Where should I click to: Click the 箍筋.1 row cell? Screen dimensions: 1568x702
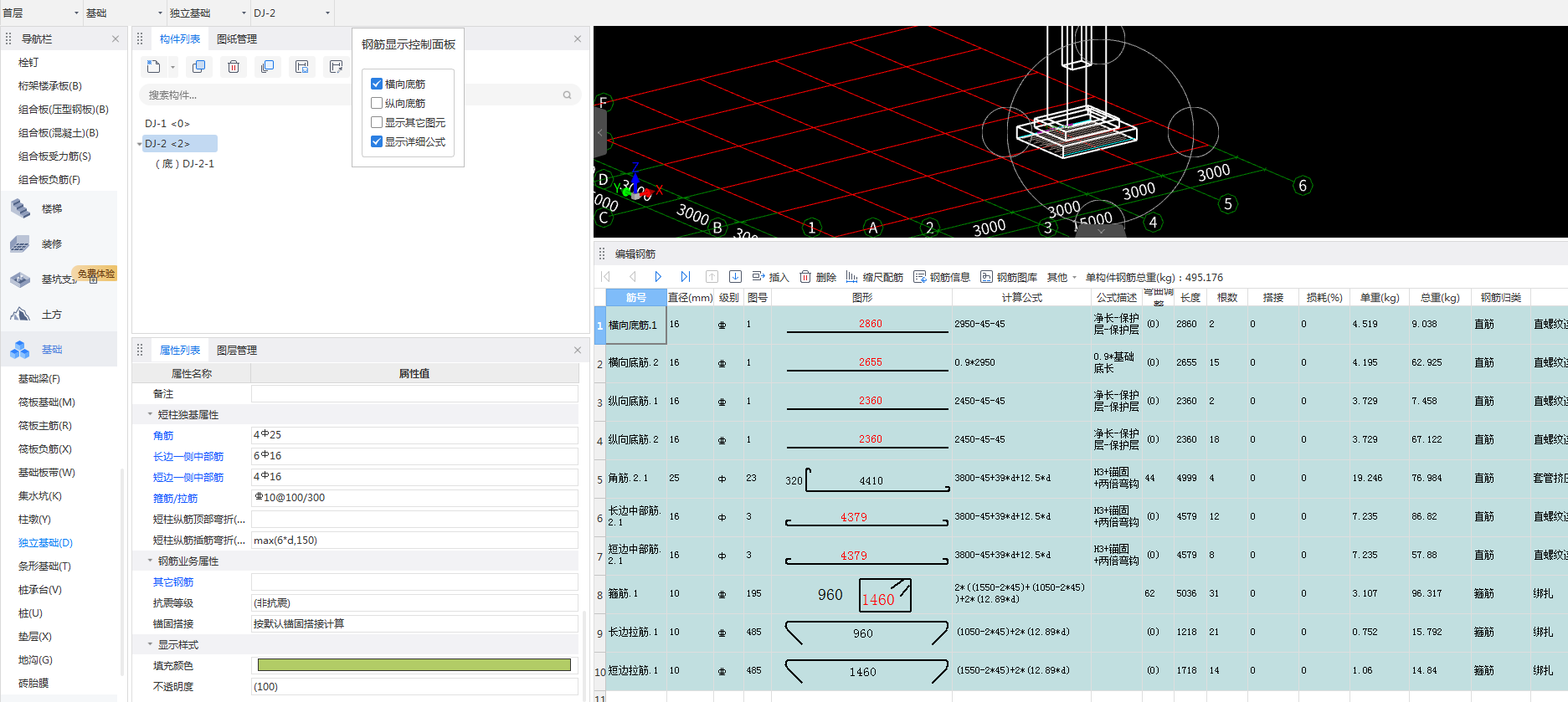tap(636, 594)
